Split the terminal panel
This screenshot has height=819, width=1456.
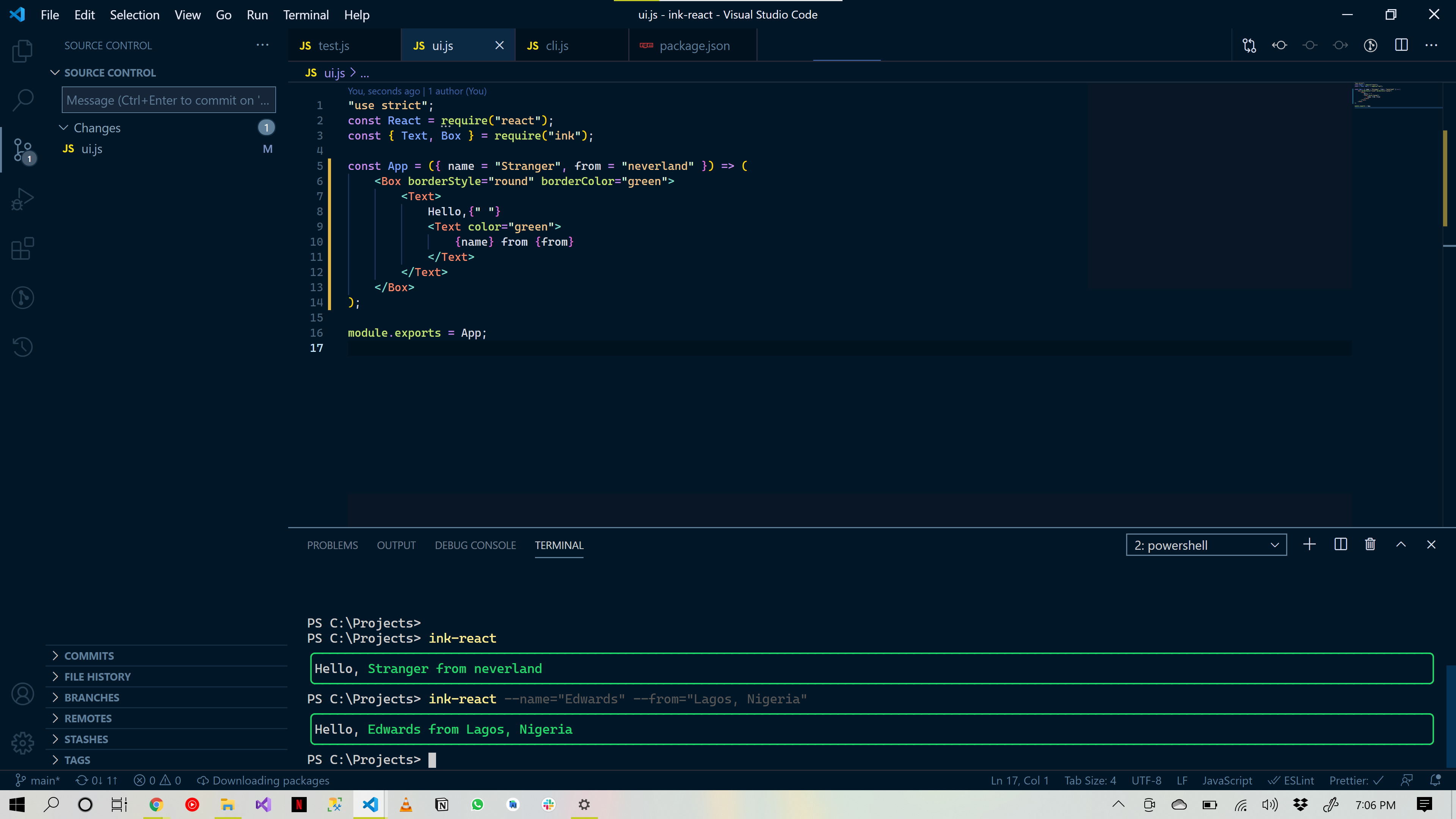(1340, 544)
